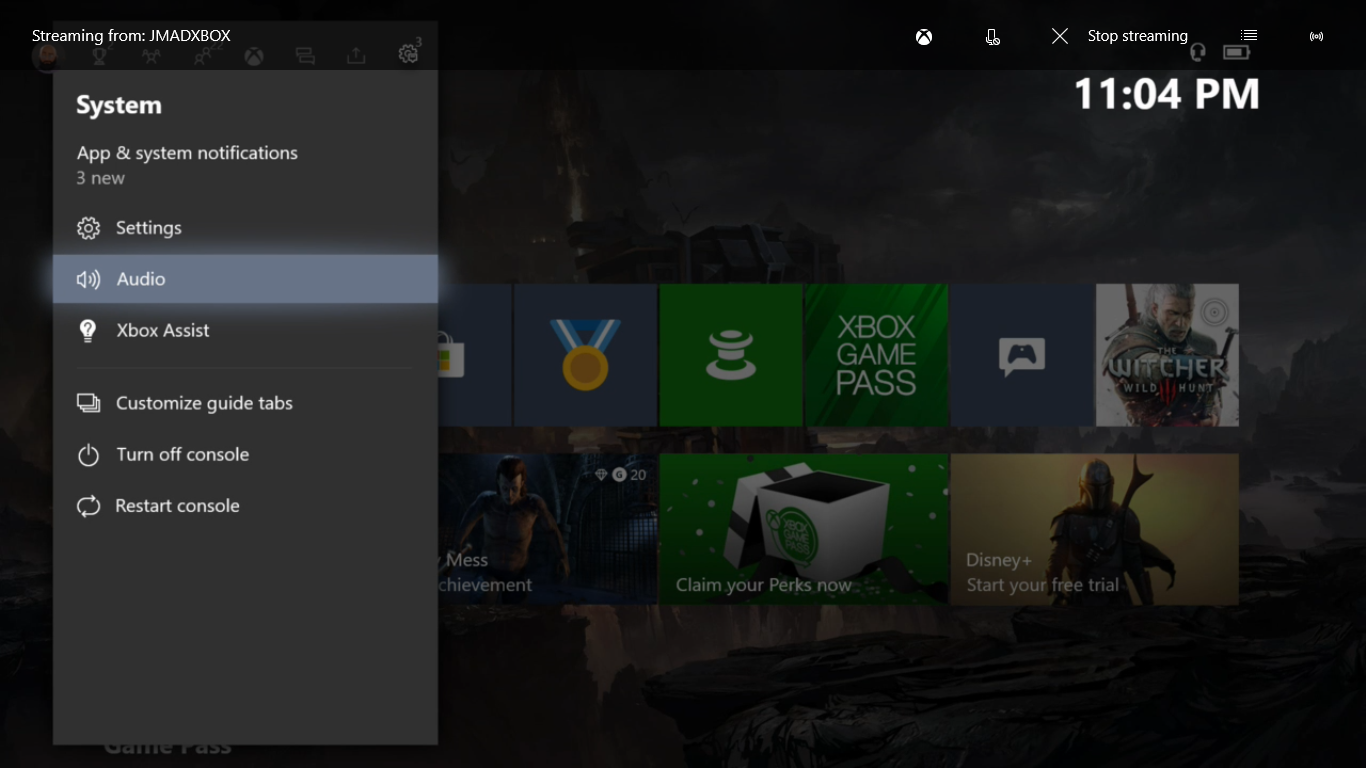Click the System panel heading

tap(119, 105)
